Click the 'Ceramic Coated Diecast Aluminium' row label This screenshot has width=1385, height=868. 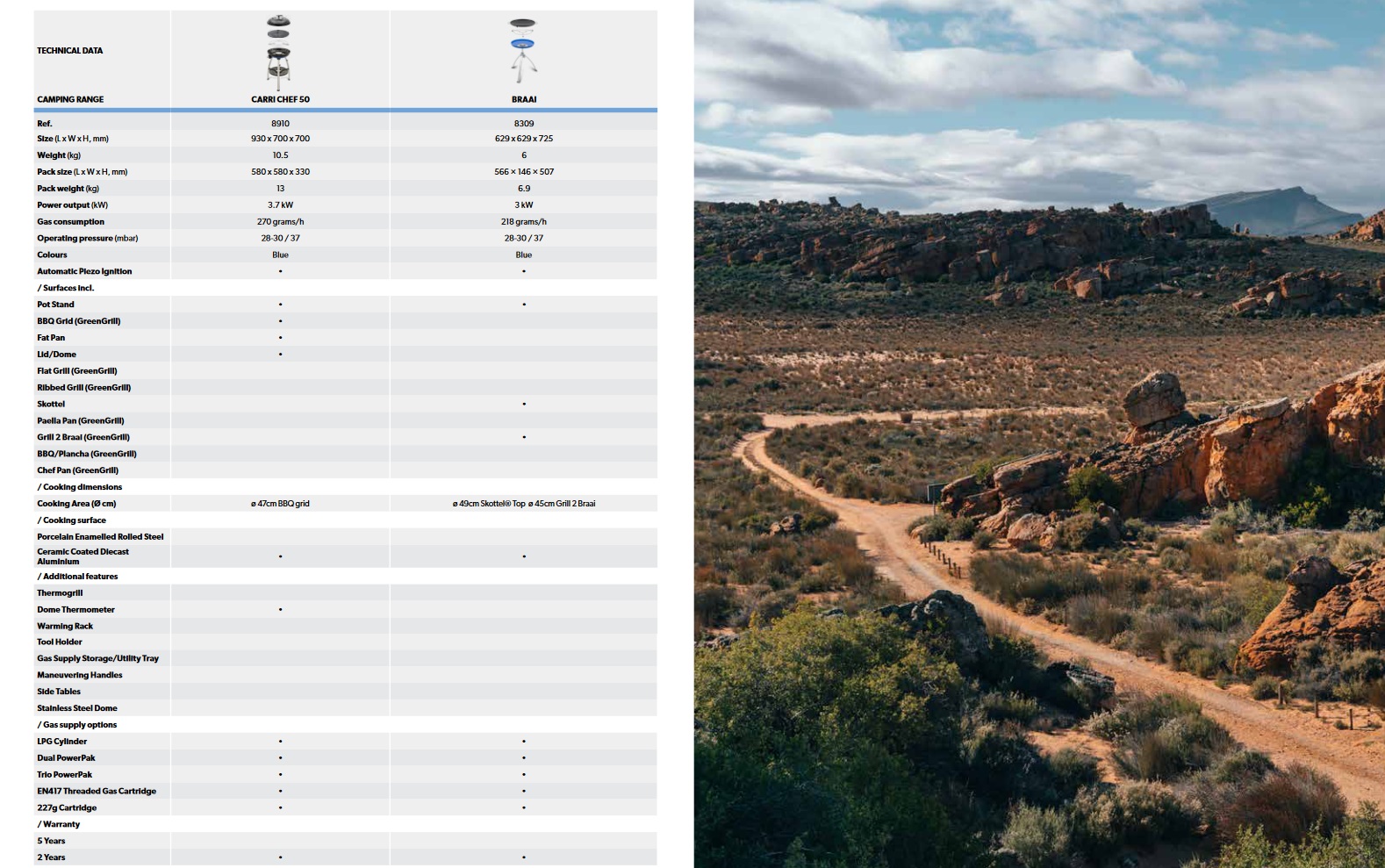pyautogui.click(x=83, y=556)
